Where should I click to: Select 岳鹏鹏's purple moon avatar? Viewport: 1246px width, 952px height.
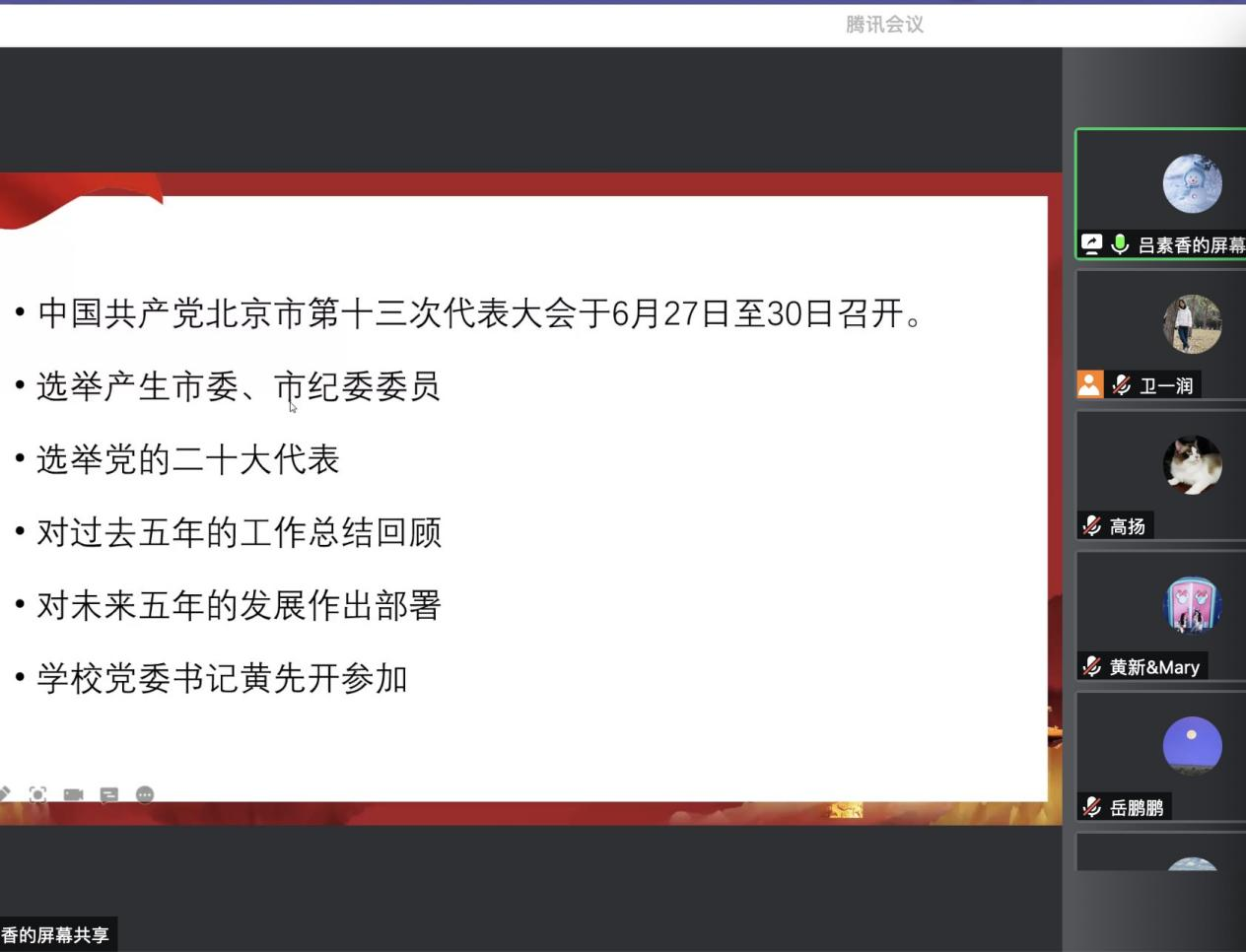point(1192,746)
